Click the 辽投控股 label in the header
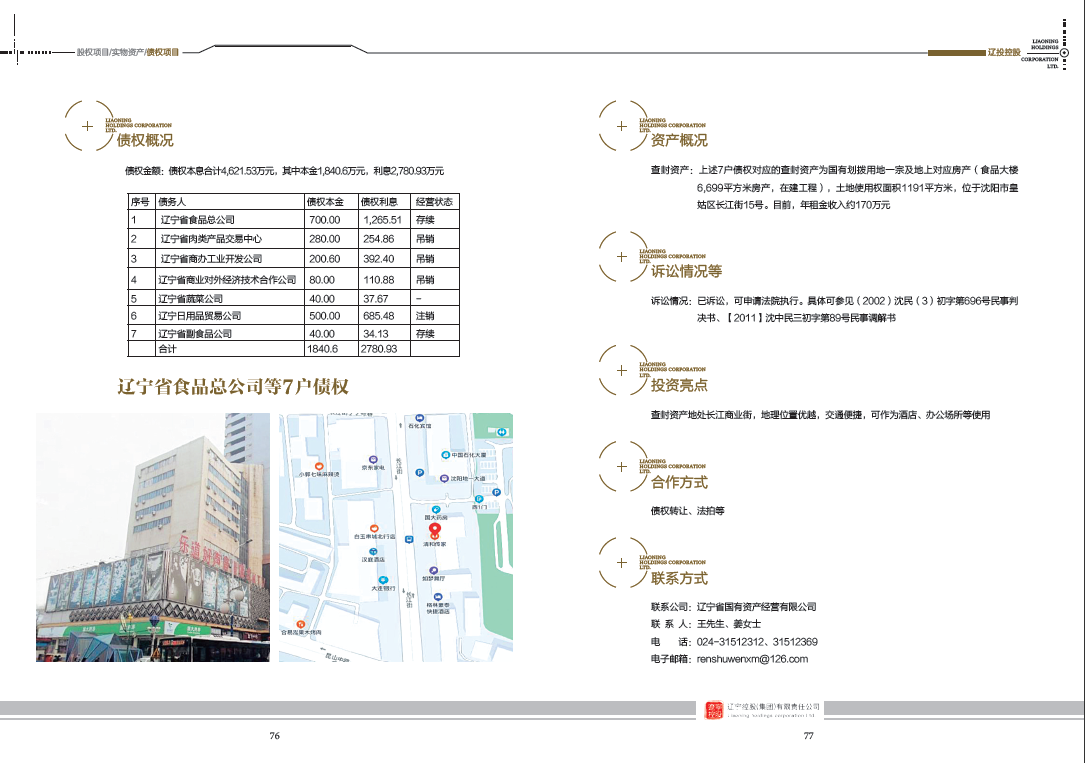Screen dimensions: 1085x763 click(x=1004, y=53)
